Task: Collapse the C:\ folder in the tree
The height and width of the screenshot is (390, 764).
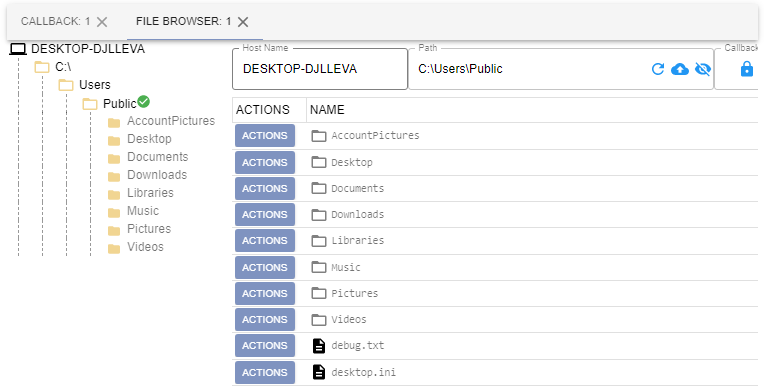Action: point(42,67)
